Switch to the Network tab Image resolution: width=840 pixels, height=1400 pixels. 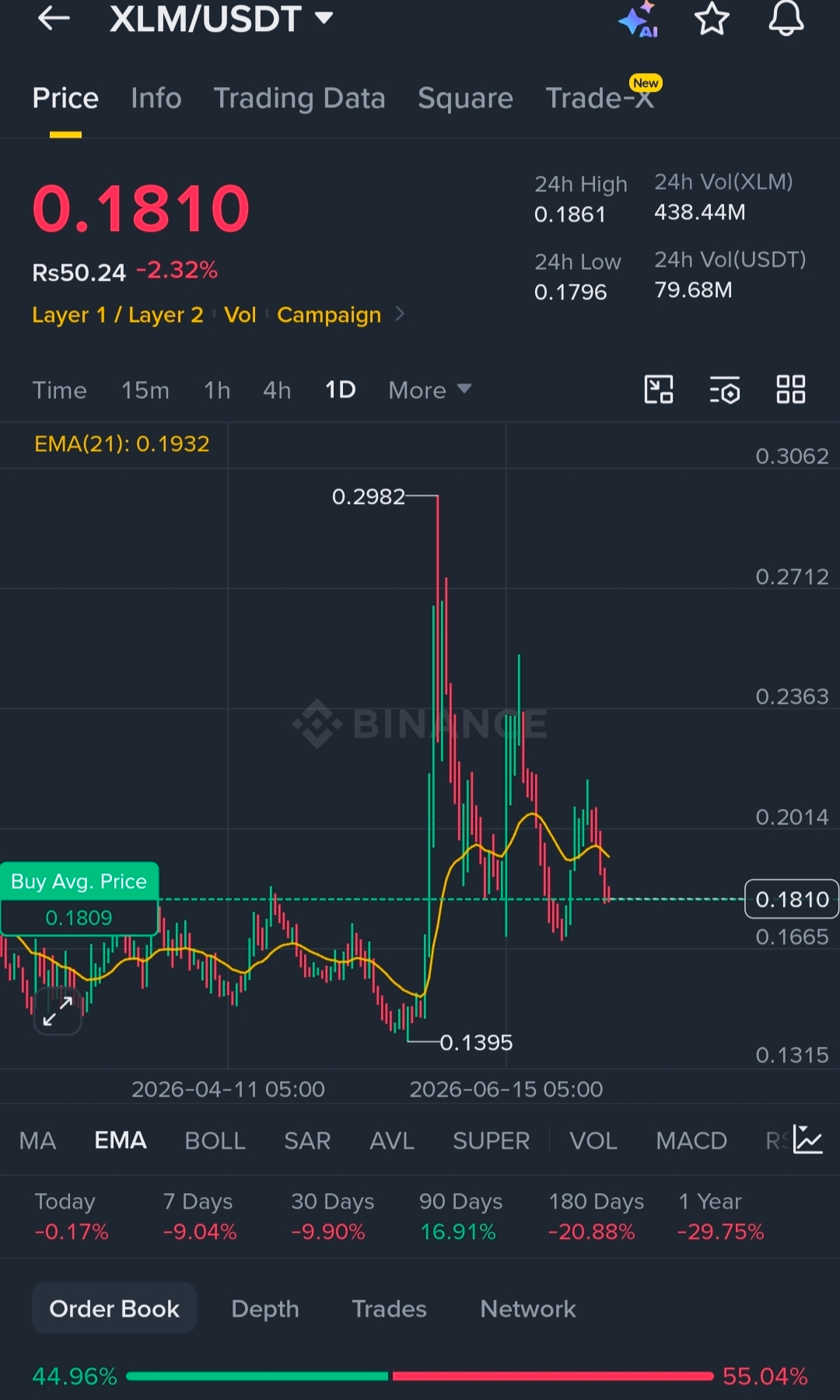click(528, 1308)
